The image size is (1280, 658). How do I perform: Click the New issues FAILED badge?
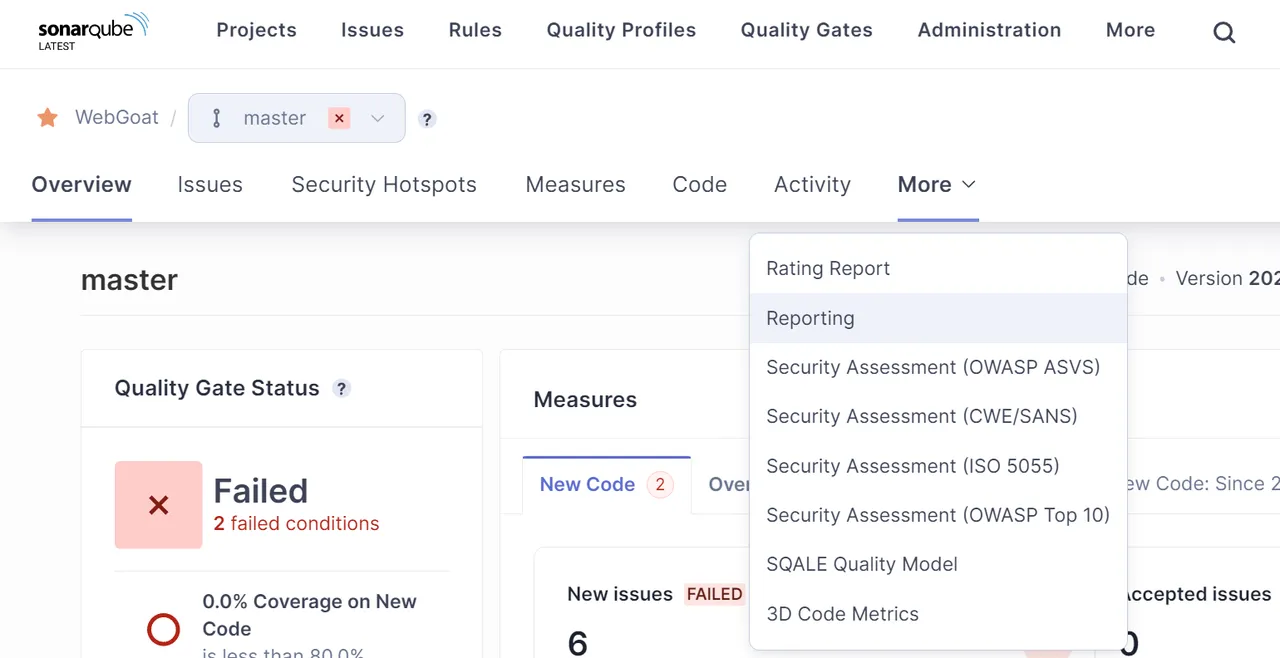714,594
